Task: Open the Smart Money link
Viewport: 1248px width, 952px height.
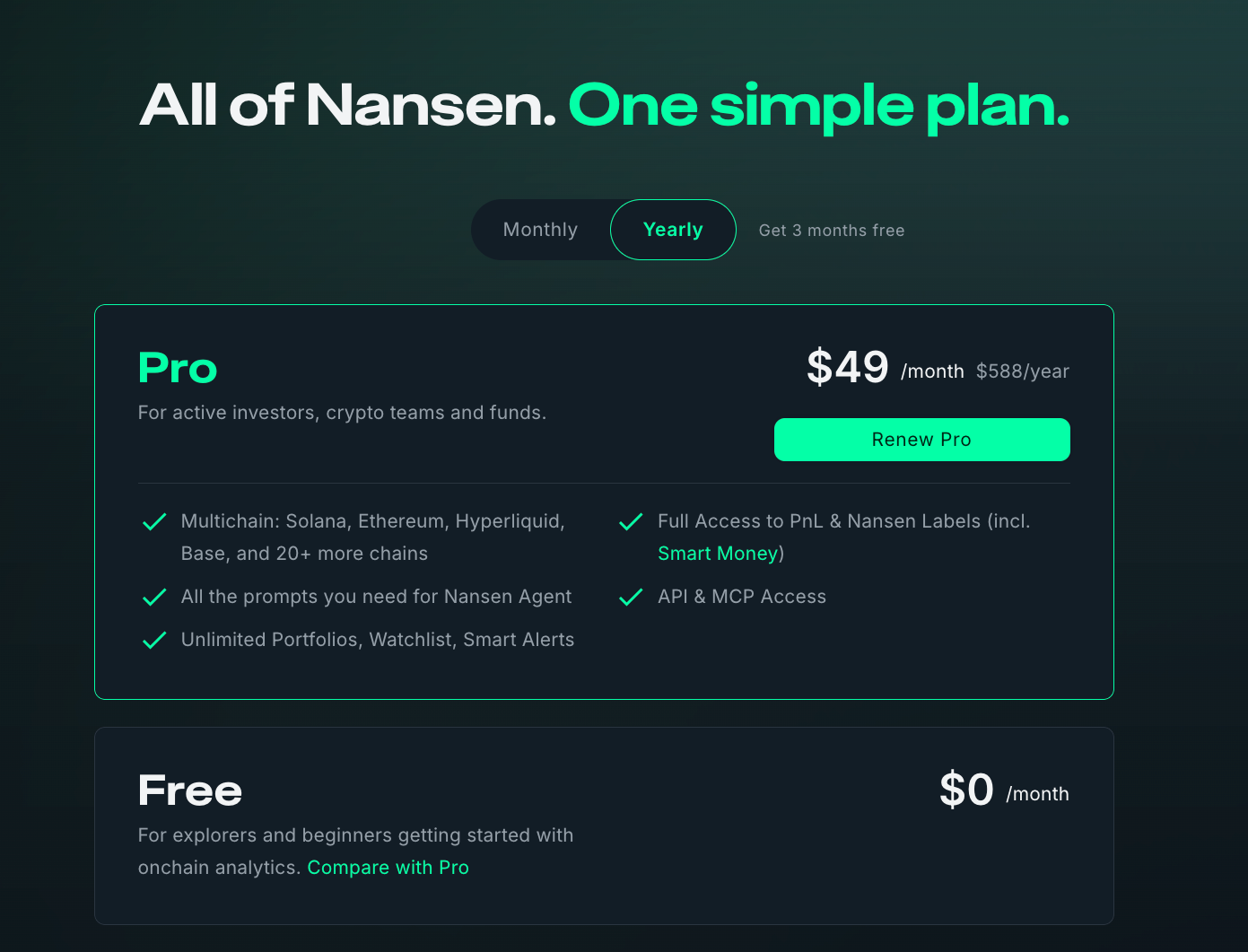Action: tap(718, 554)
